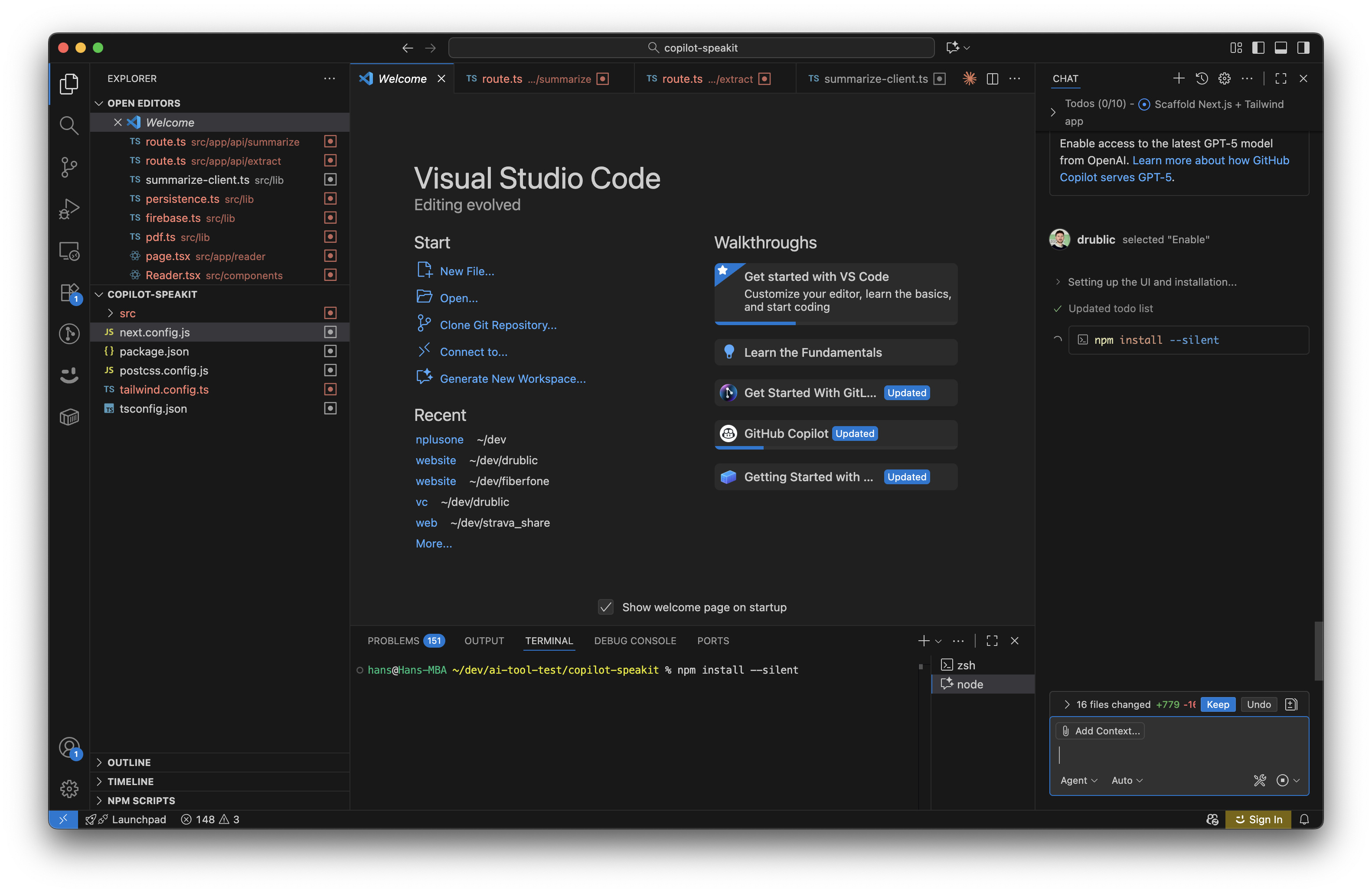Toggle the primary side bar layout button
The width and height of the screenshot is (1372, 893).
point(1258,48)
